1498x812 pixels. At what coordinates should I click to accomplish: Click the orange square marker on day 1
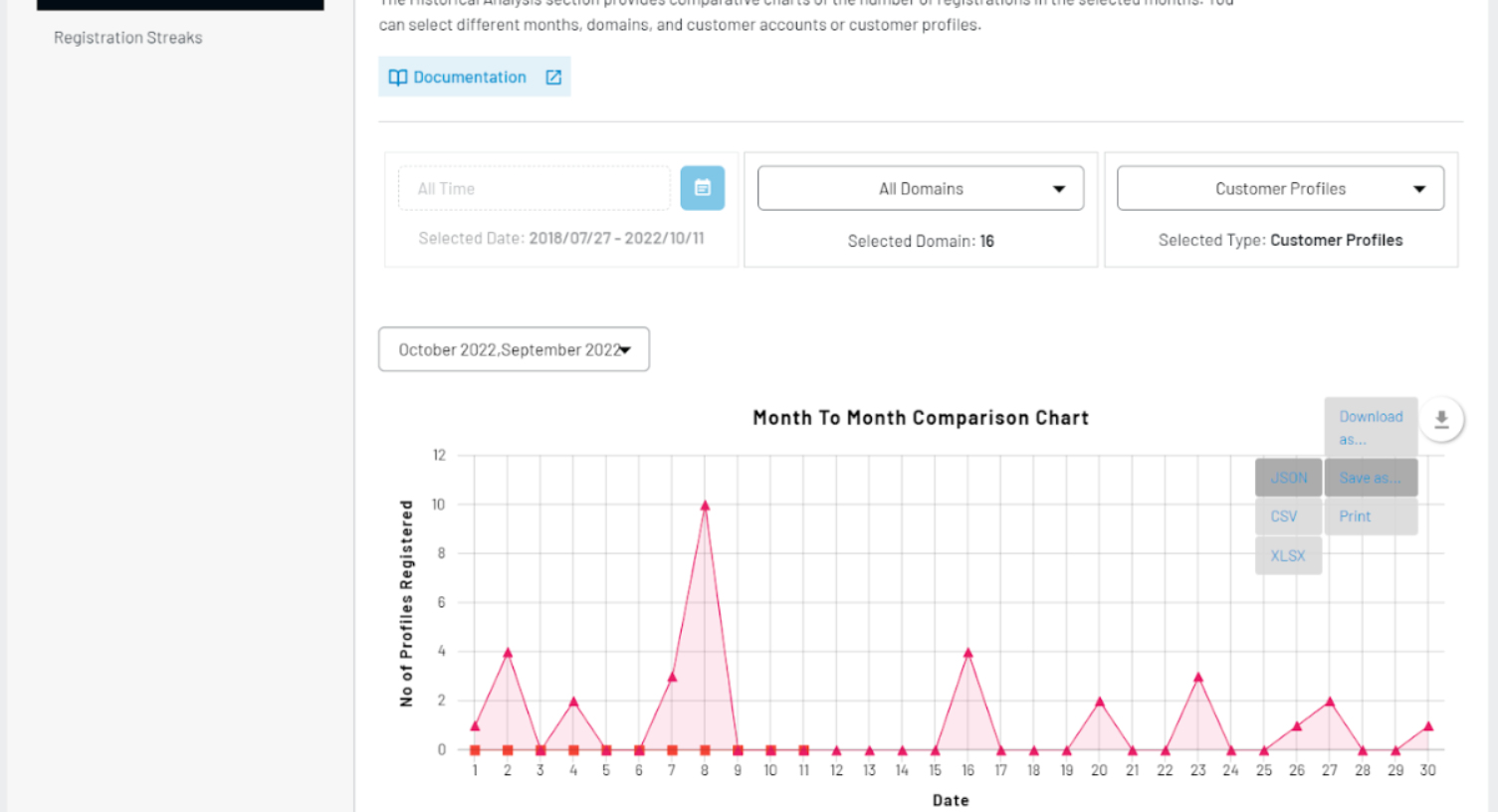click(x=475, y=750)
